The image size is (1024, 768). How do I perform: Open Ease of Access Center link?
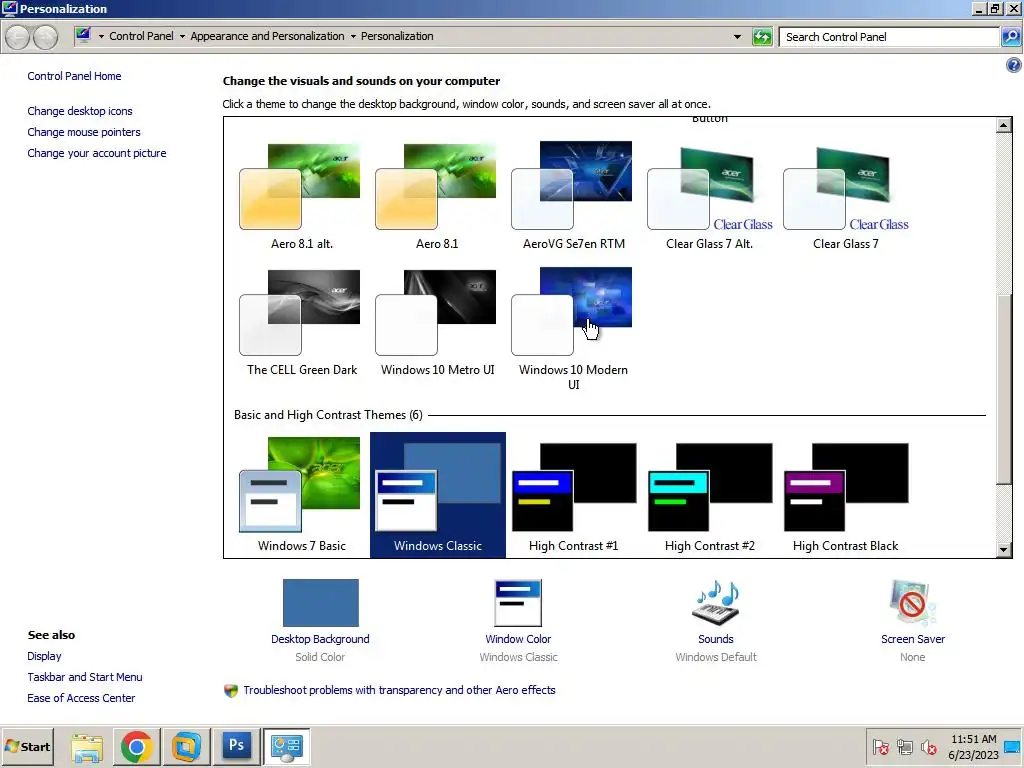pos(81,697)
